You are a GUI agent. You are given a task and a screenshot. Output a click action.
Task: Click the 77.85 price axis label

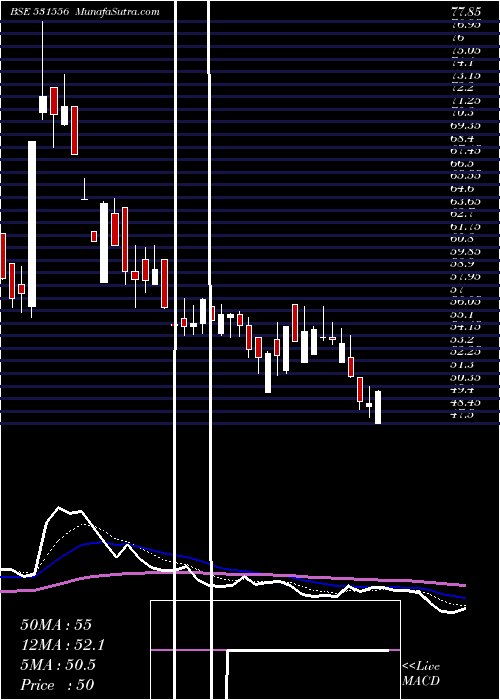pyautogui.click(x=466, y=12)
